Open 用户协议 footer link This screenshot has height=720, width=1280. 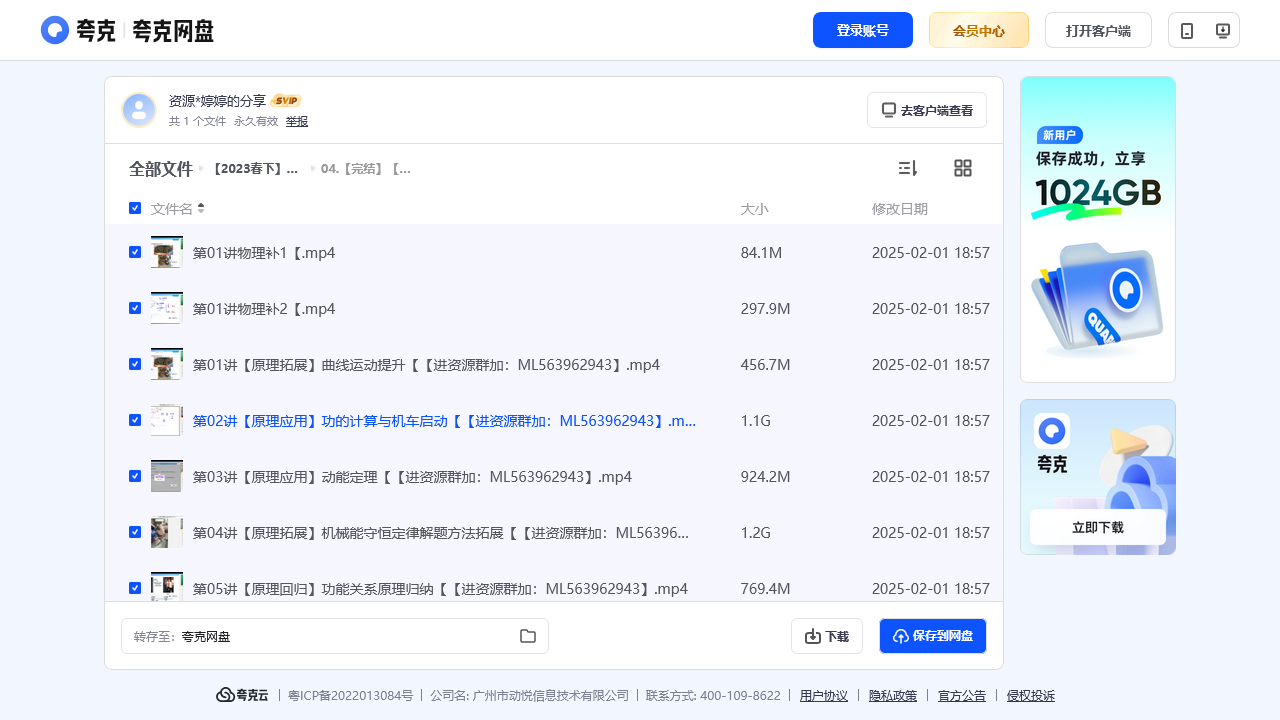824,695
